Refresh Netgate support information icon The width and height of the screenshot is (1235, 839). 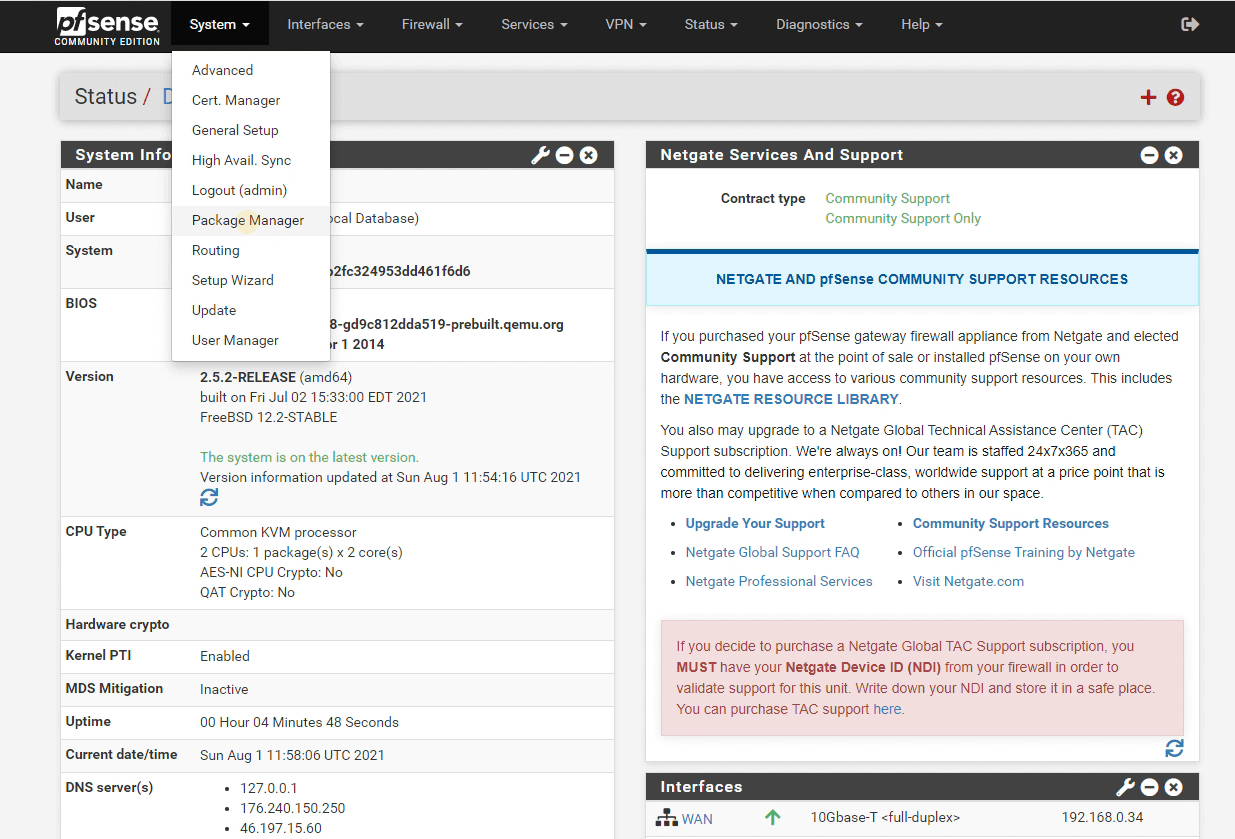(x=1174, y=748)
